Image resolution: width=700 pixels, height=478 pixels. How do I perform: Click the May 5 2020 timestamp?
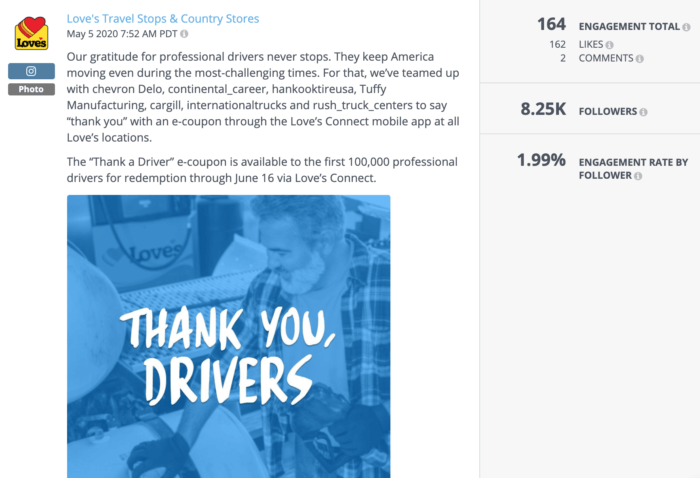click(122, 34)
